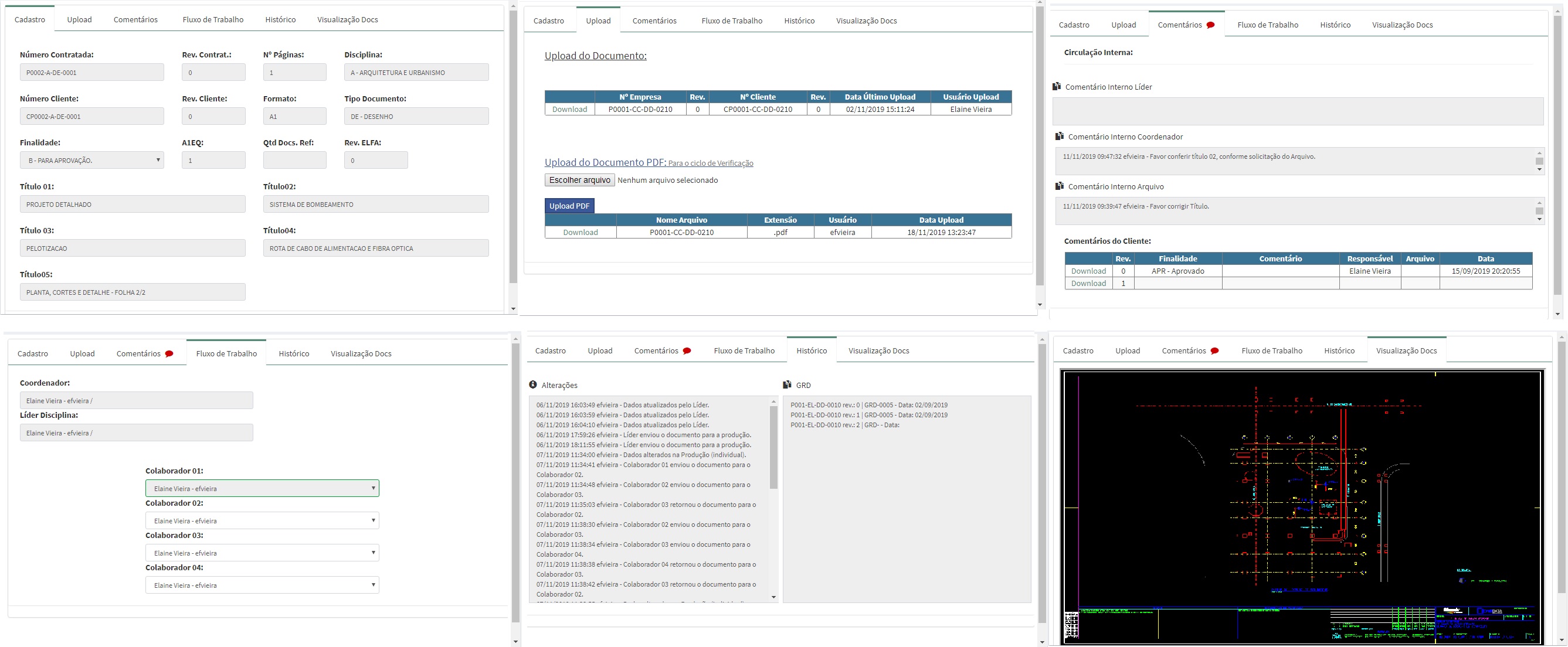Click the Alterações info icon
Viewport: 1568px width, 647px height.
pos(533,385)
